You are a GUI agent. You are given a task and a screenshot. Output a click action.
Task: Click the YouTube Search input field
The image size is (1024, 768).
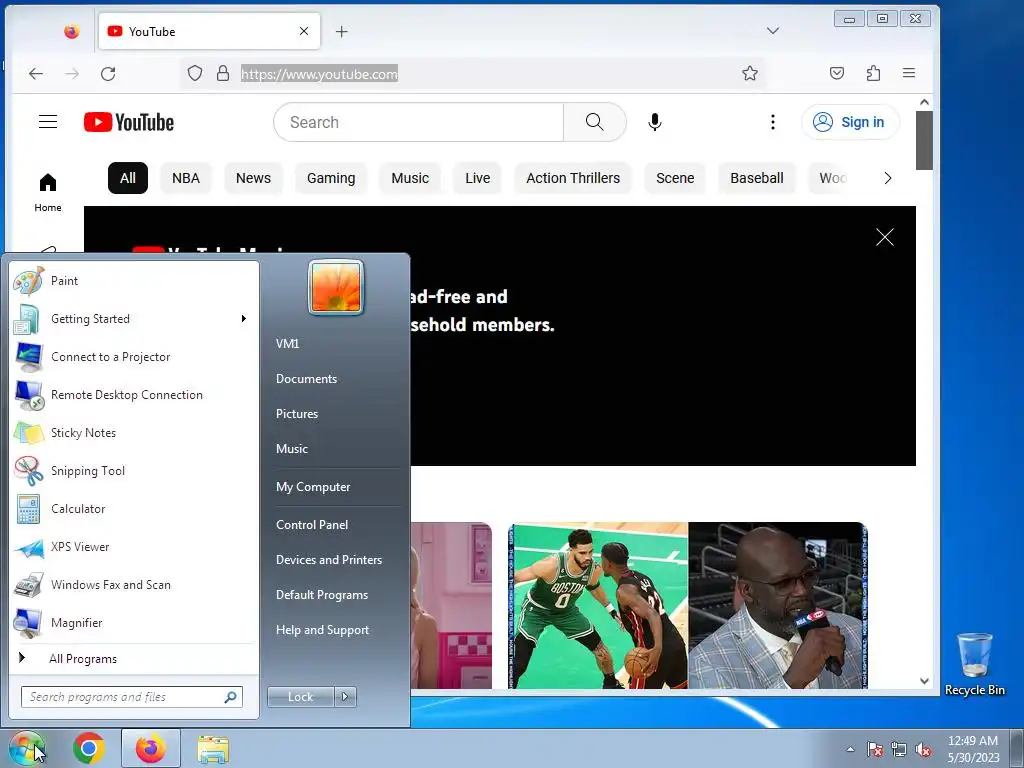(419, 122)
